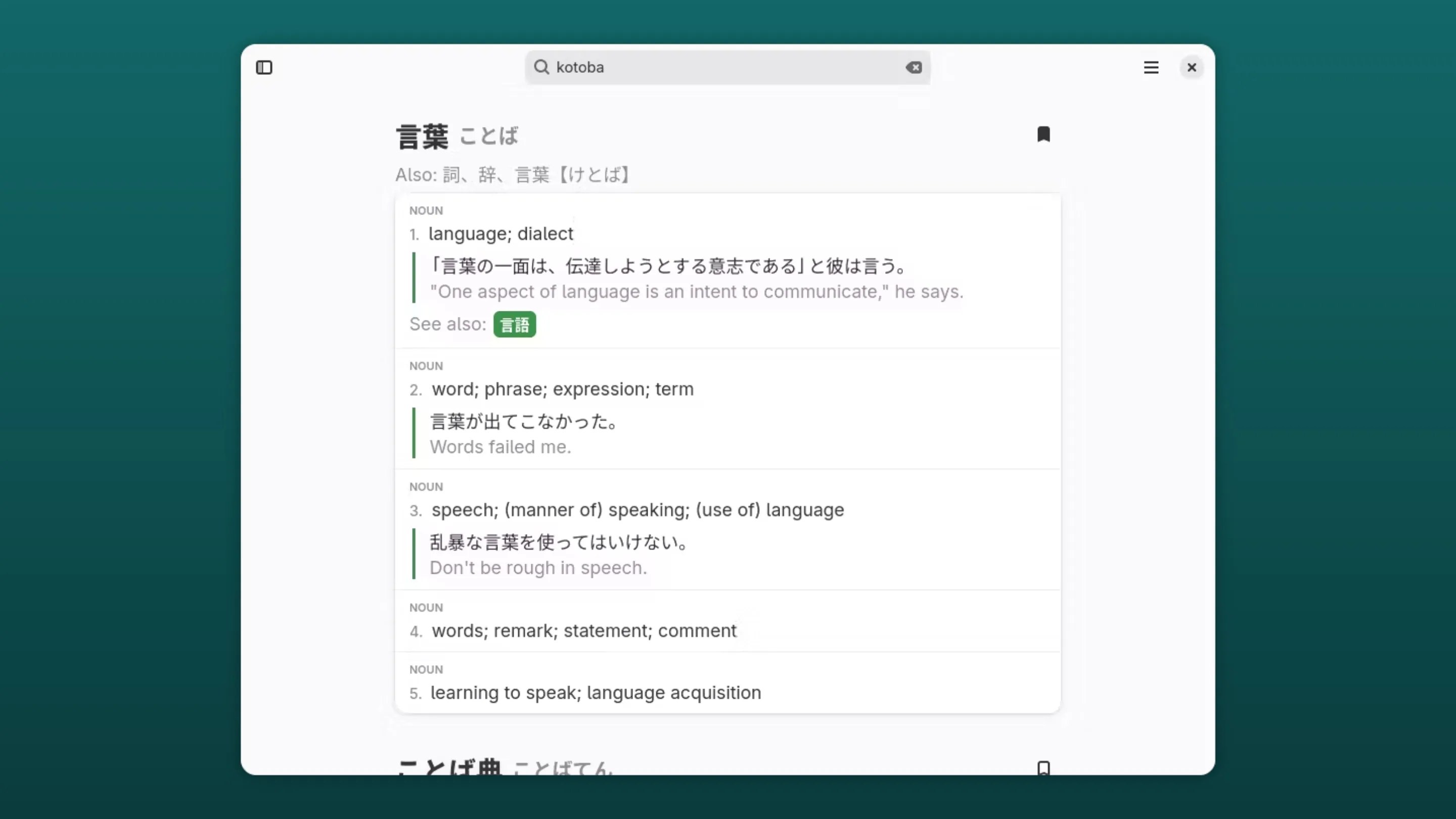Viewport: 1456px width, 819px height.
Task: Select the alternate form 辞
Action: click(x=487, y=174)
